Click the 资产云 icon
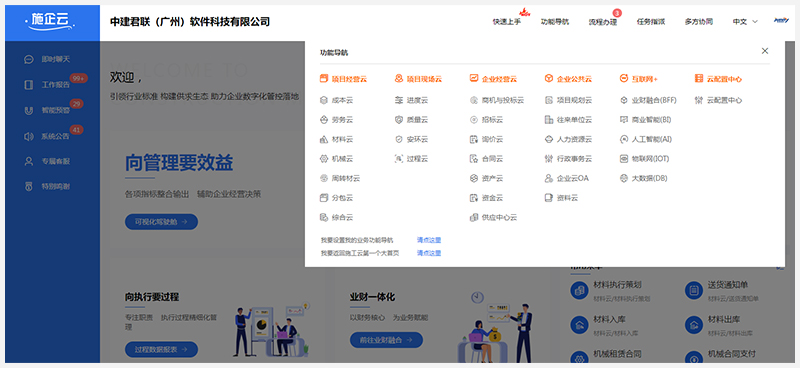 pos(473,178)
